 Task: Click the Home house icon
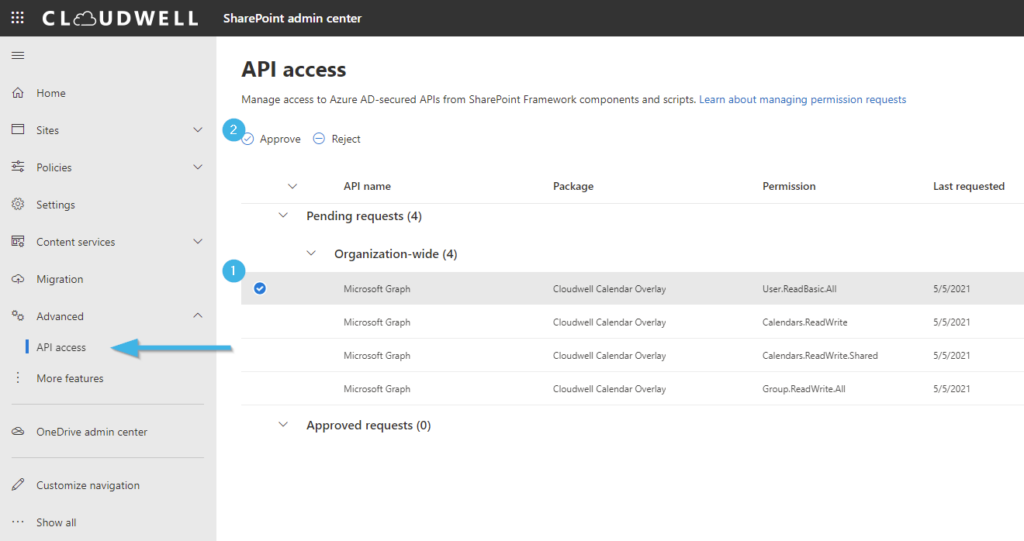[x=18, y=93]
